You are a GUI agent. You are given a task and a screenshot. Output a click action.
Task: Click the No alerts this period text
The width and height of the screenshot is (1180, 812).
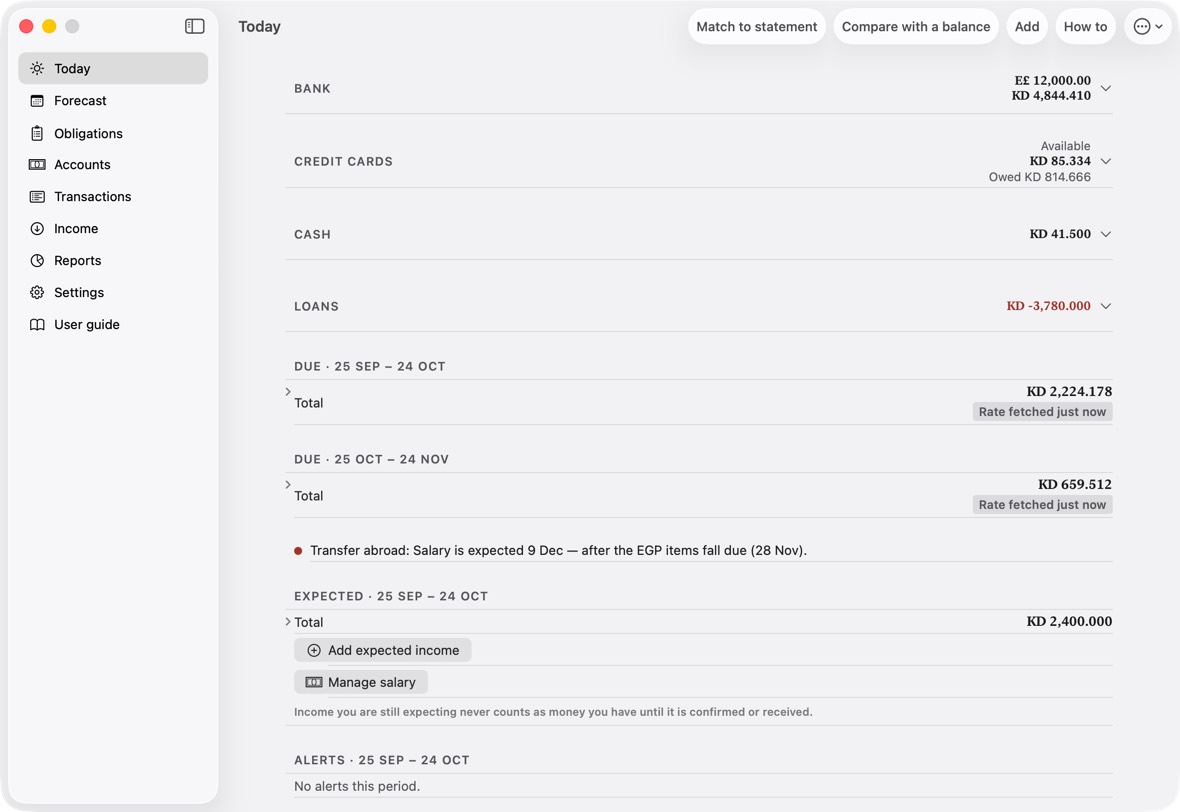pos(357,786)
